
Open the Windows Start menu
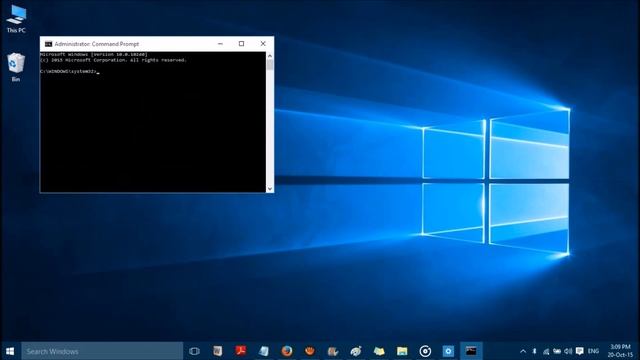[10, 351]
